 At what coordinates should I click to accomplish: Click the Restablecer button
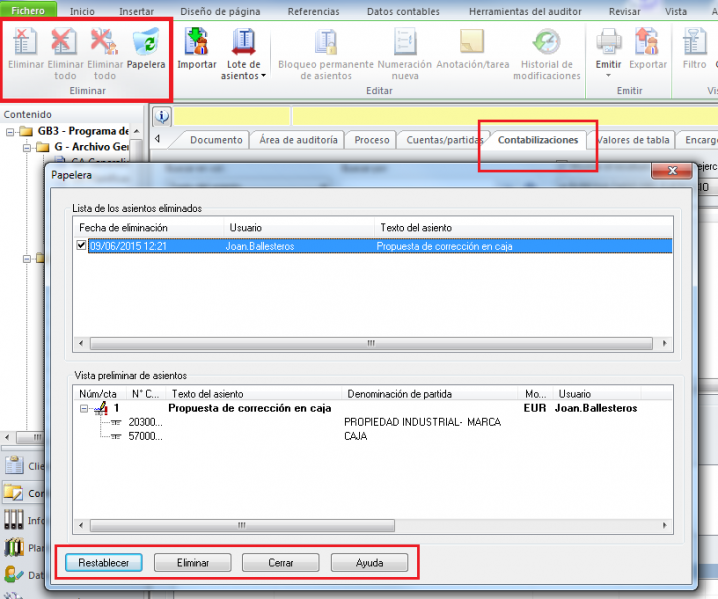click(104, 562)
